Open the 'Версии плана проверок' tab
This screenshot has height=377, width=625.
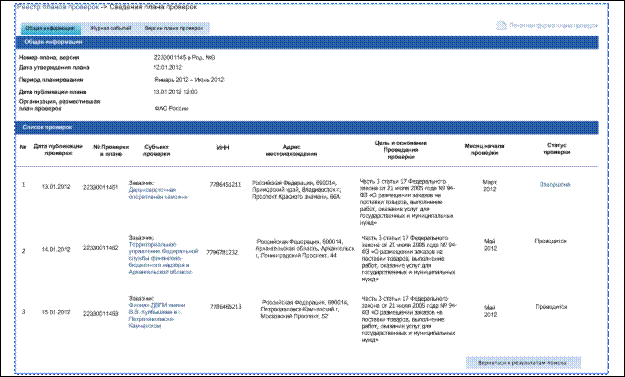(174, 29)
